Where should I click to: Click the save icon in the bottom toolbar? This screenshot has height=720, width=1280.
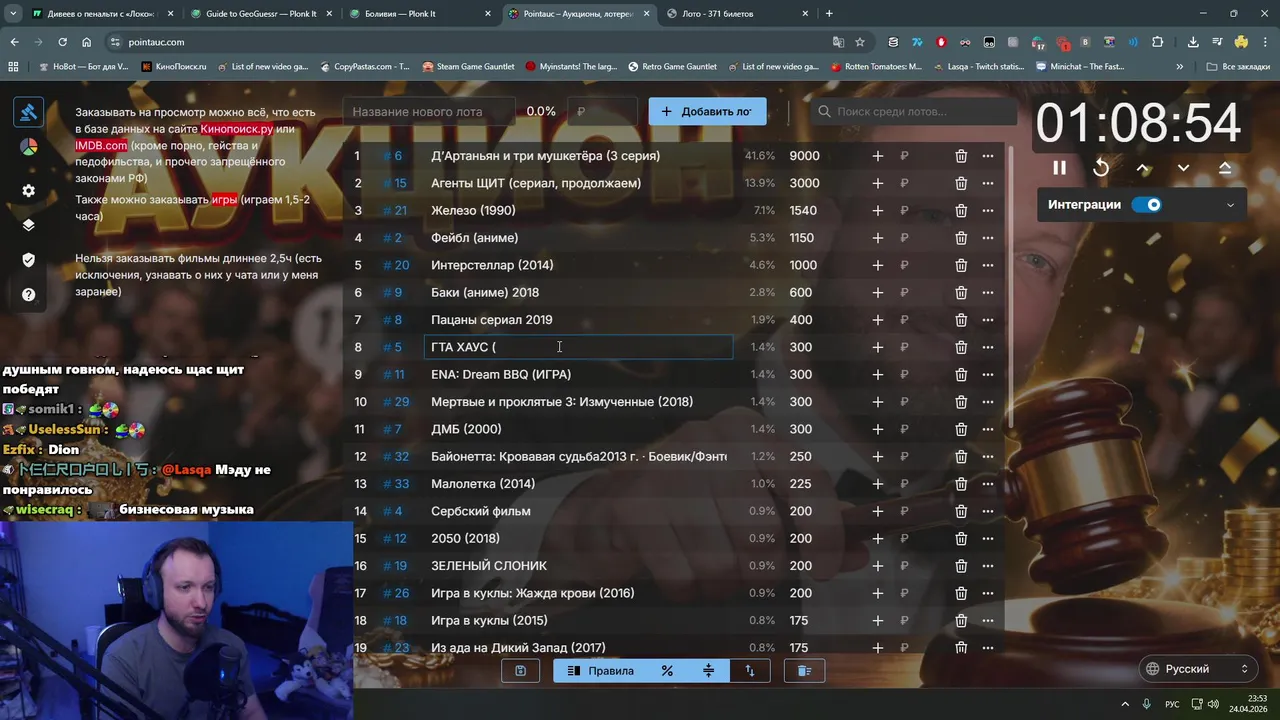pyautogui.click(x=520, y=671)
